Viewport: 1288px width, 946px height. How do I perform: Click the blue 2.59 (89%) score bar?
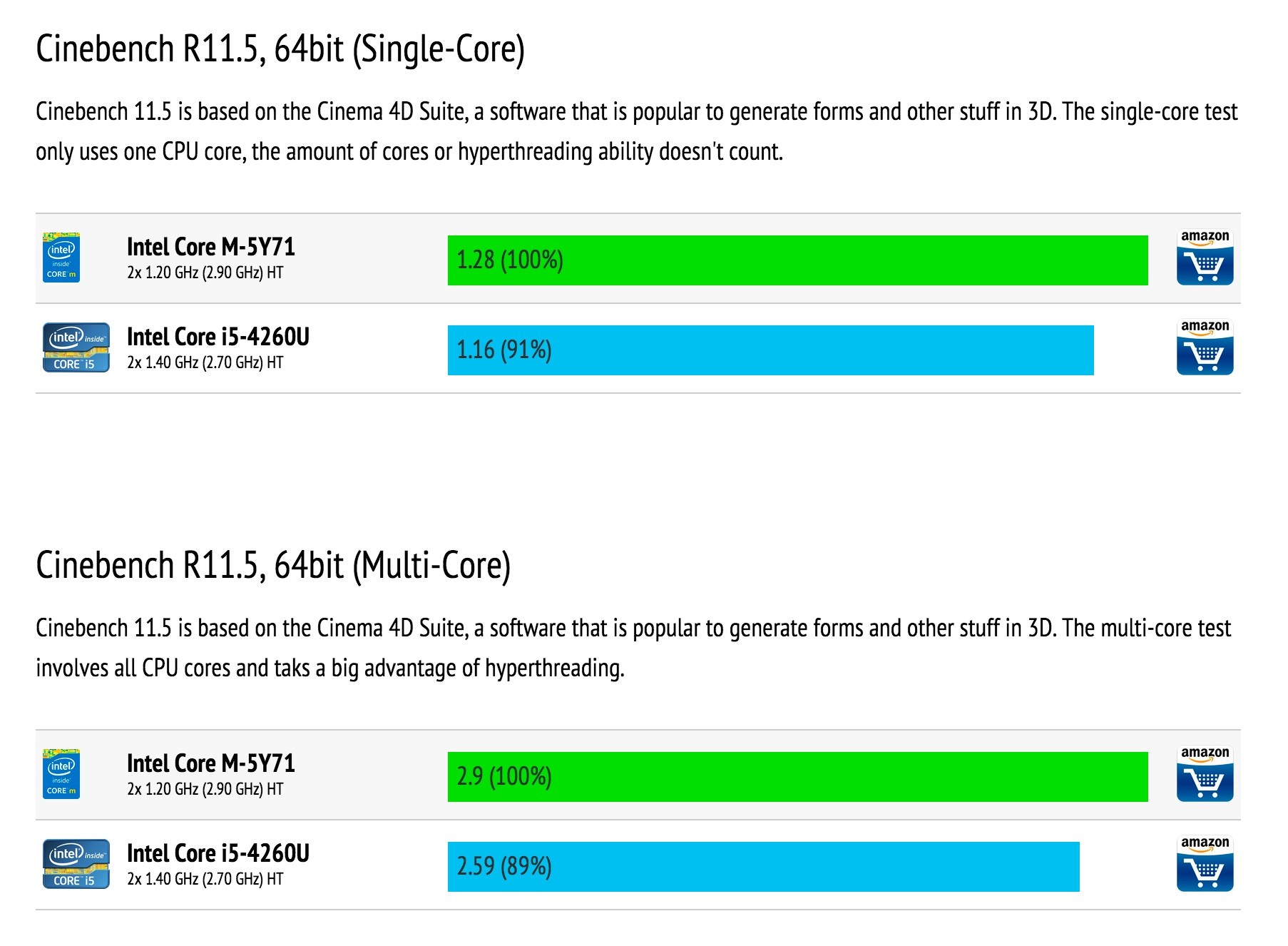tap(763, 867)
